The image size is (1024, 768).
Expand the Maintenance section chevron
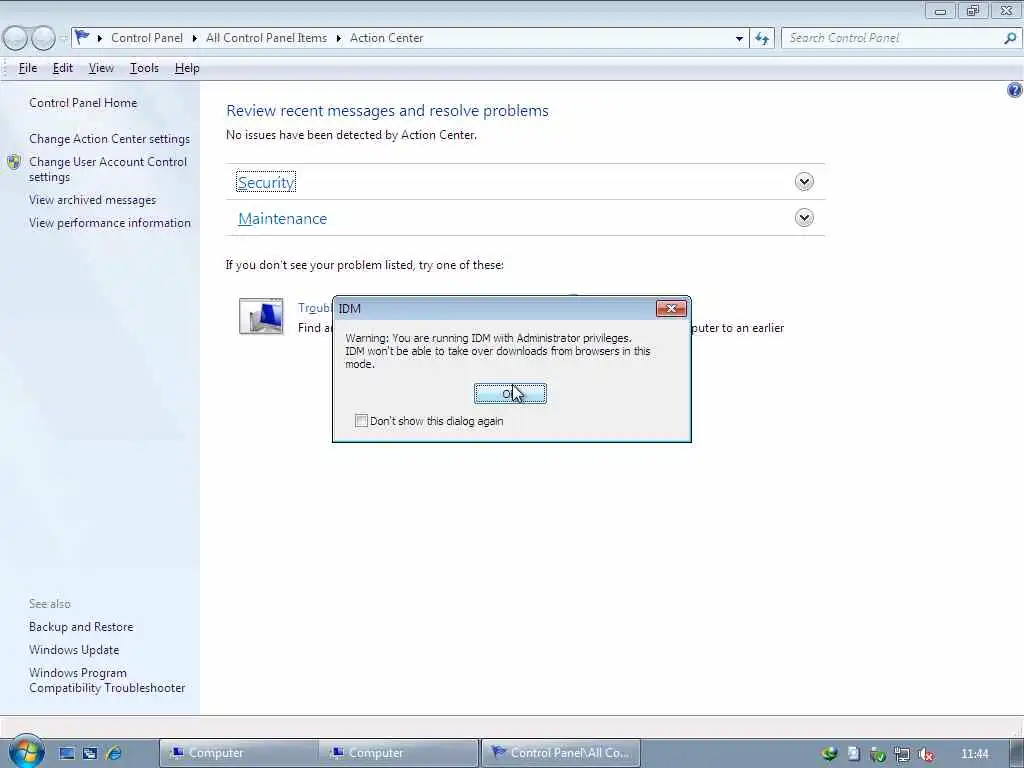(x=804, y=217)
